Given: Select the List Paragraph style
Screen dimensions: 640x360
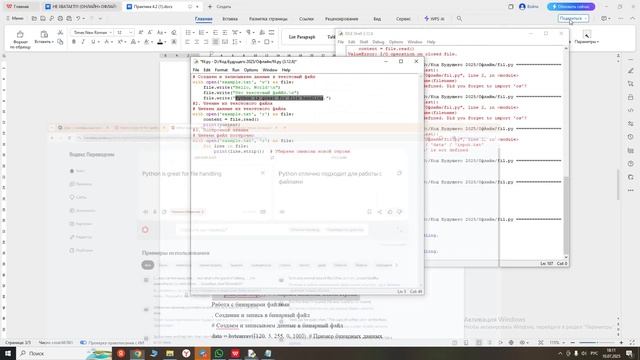Looking at the screenshot, I should pos(302,37).
